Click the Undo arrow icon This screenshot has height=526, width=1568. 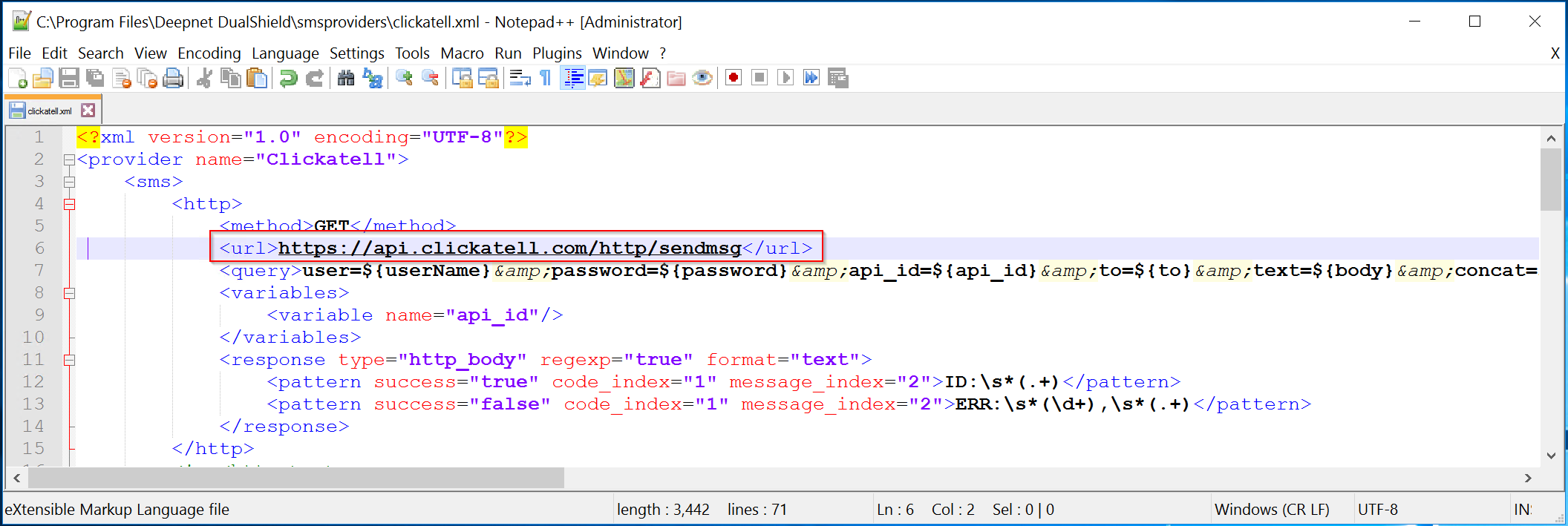[x=288, y=78]
